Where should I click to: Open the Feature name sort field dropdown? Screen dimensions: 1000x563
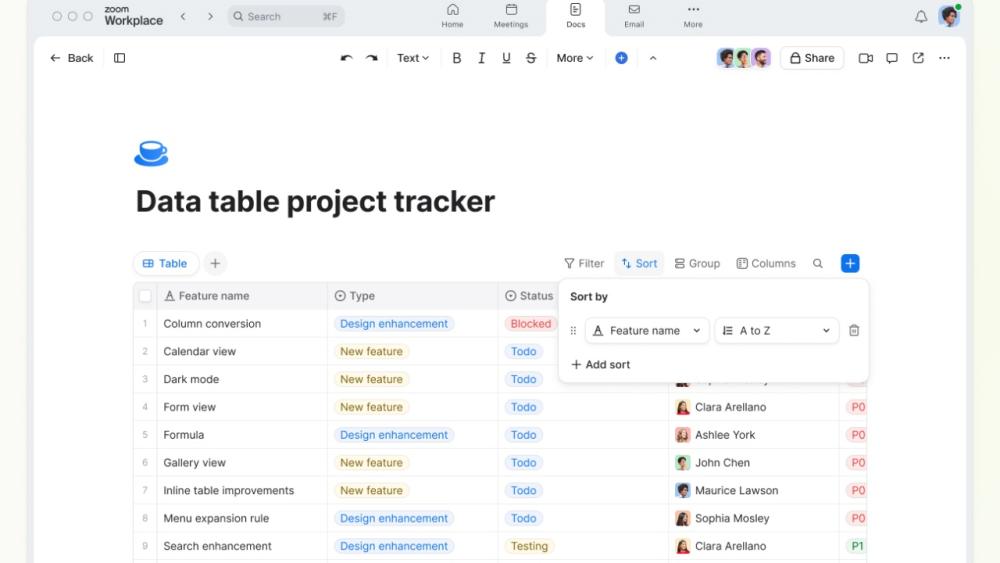point(647,331)
